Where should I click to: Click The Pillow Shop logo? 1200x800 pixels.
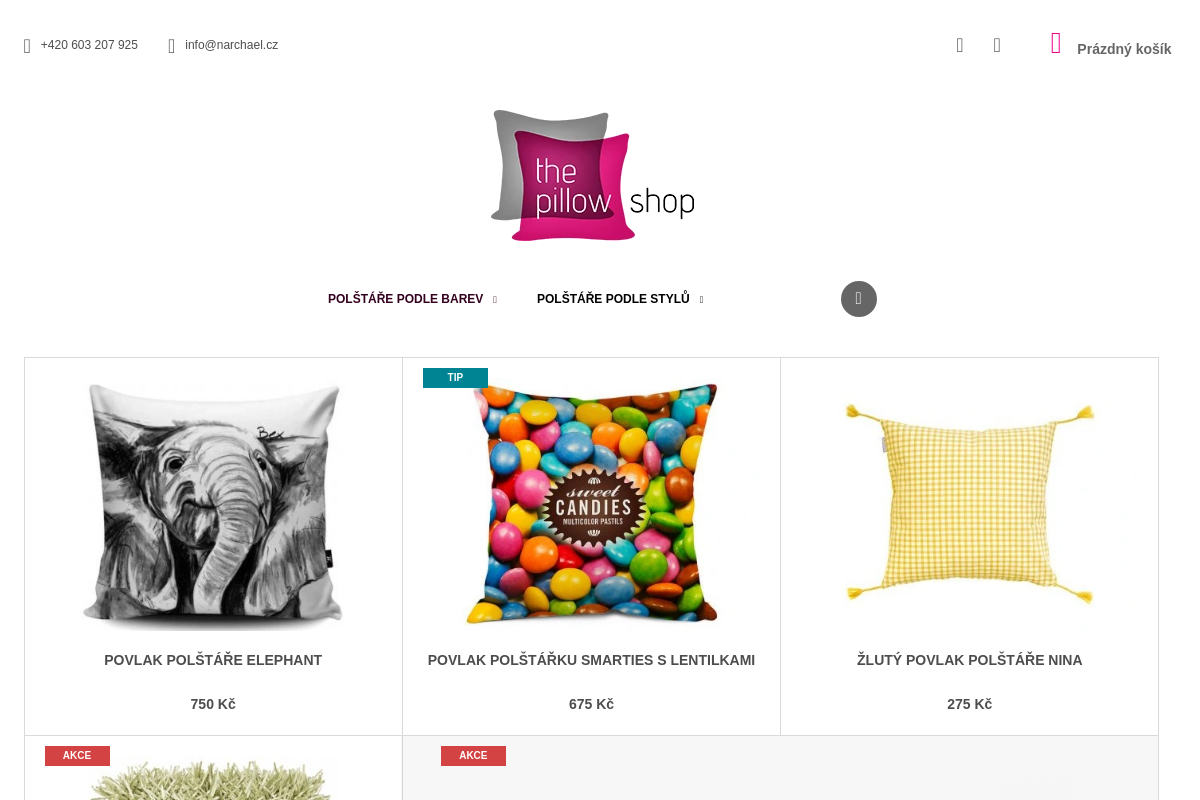point(592,175)
